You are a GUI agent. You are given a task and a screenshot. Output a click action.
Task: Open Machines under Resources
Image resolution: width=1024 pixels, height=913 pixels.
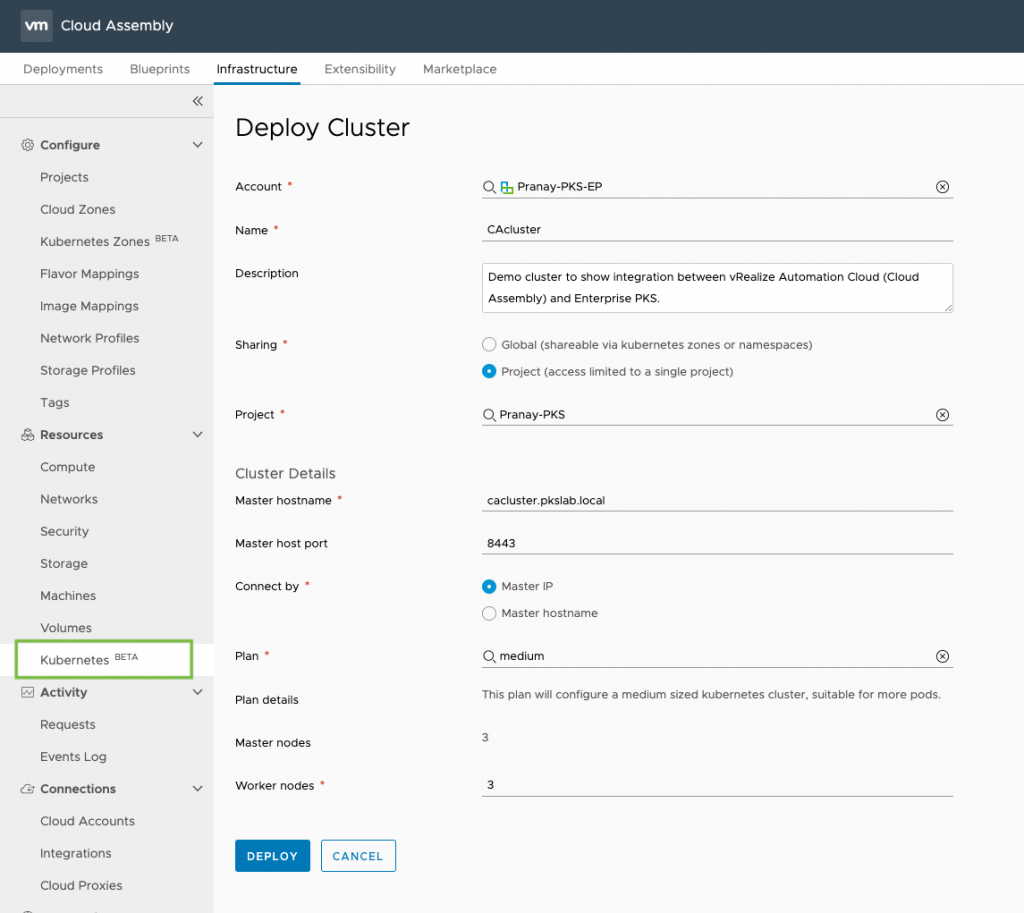68,596
